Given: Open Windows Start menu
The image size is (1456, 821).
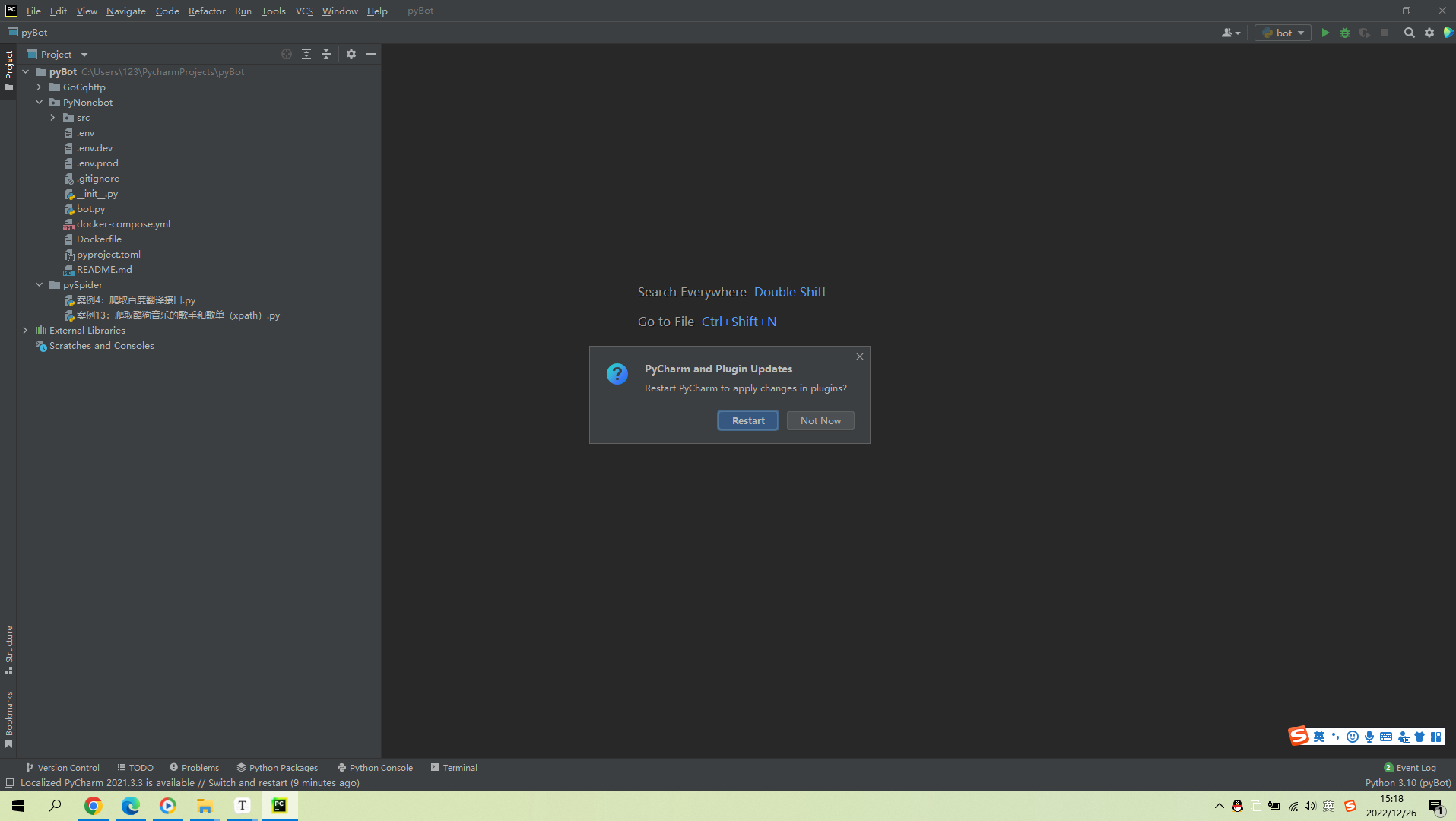Looking at the screenshot, I should [18, 806].
